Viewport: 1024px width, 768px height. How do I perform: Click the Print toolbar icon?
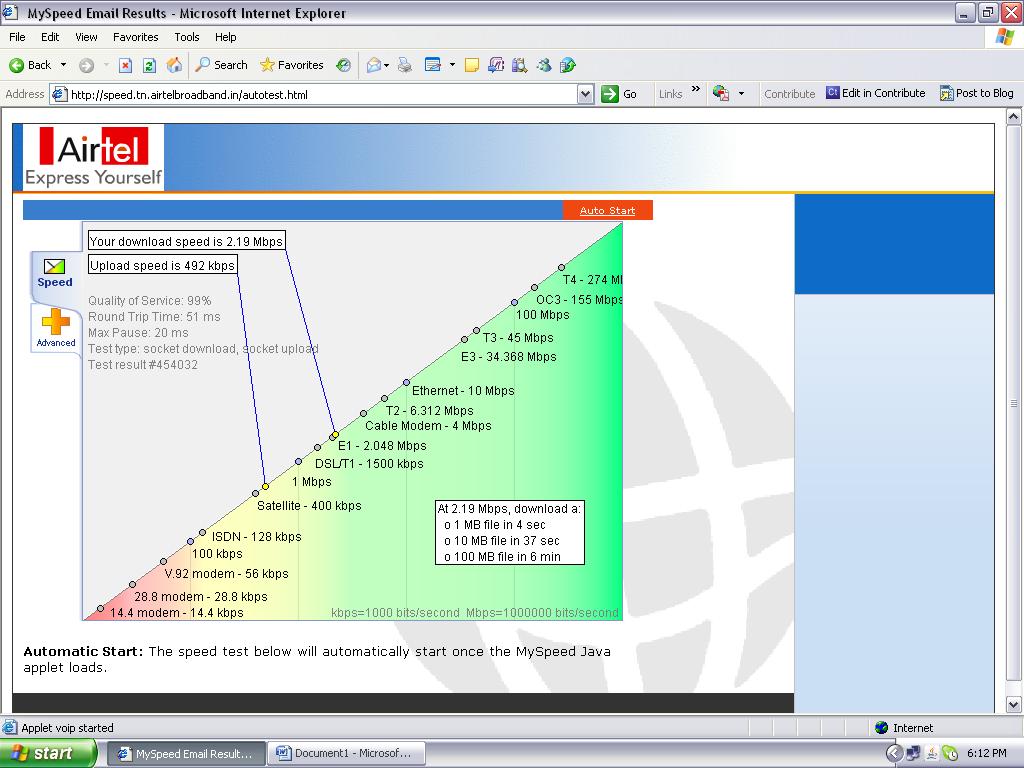pyautogui.click(x=405, y=65)
